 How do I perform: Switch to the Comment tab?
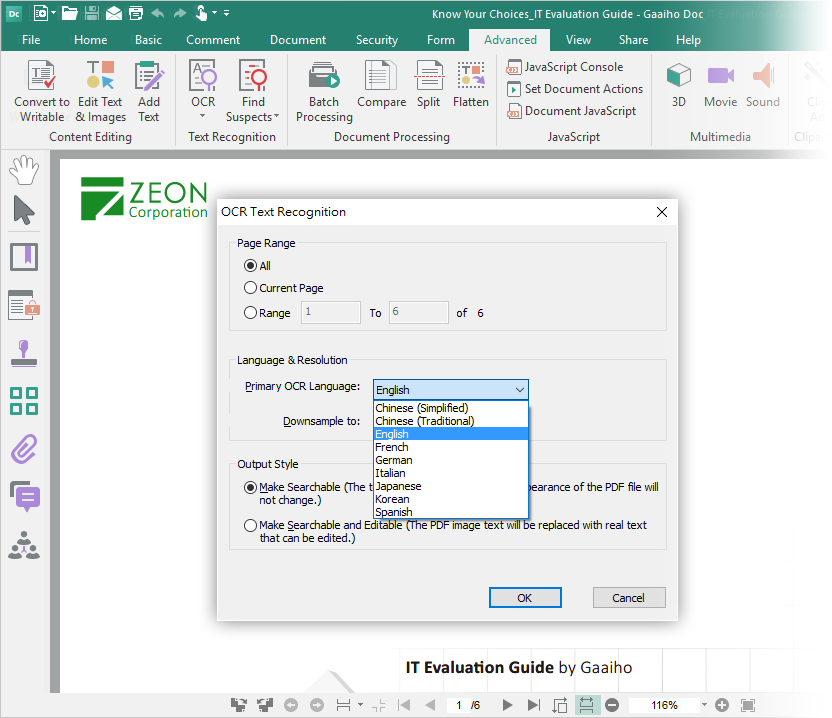(213, 40)
